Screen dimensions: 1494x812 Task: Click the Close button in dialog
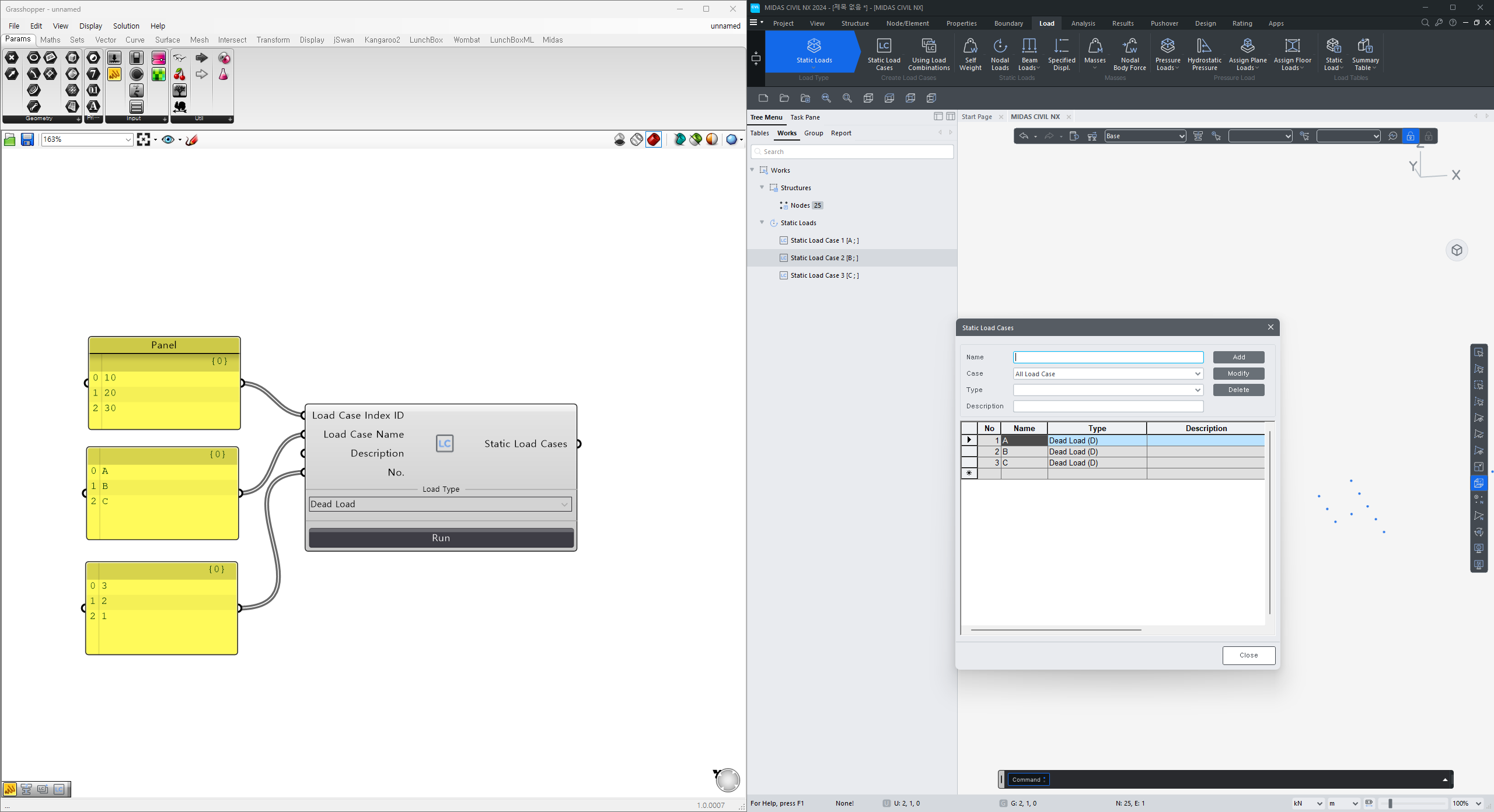coord(1248,655)
